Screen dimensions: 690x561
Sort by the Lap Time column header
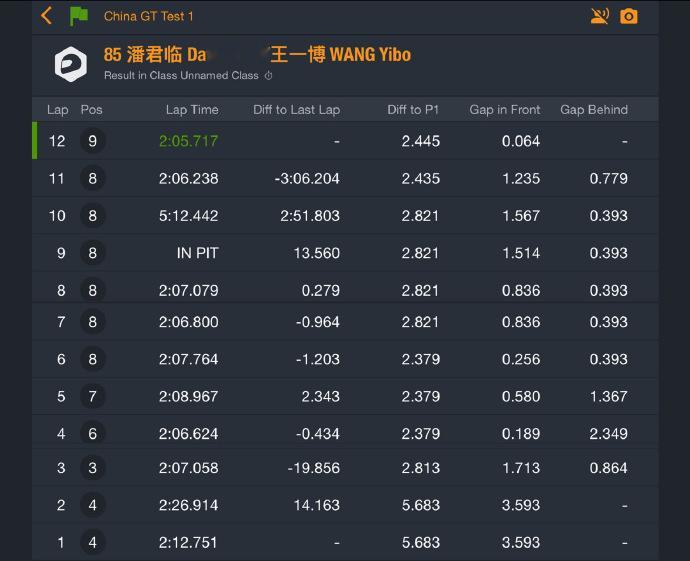192,110
